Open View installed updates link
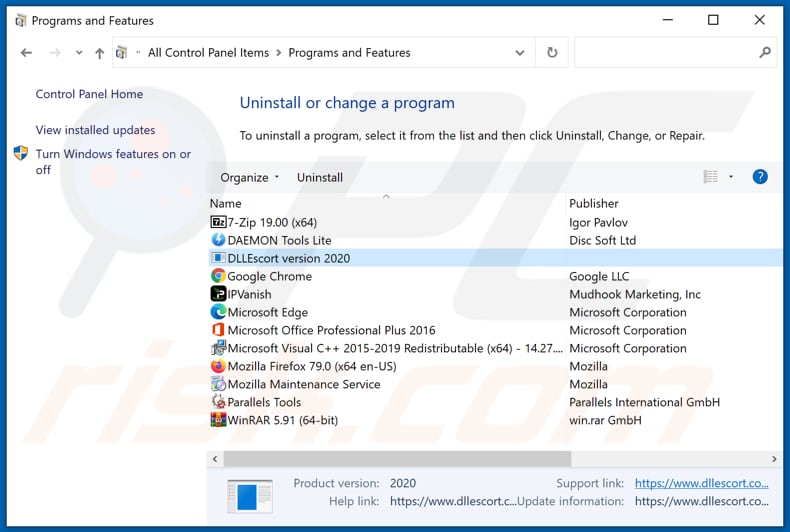Viewport: 790px width, 532px height. coord(95,130)
